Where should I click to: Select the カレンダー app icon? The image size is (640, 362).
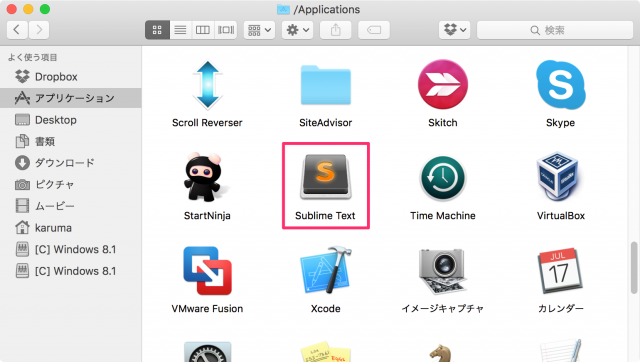click(x=560, y=271)
